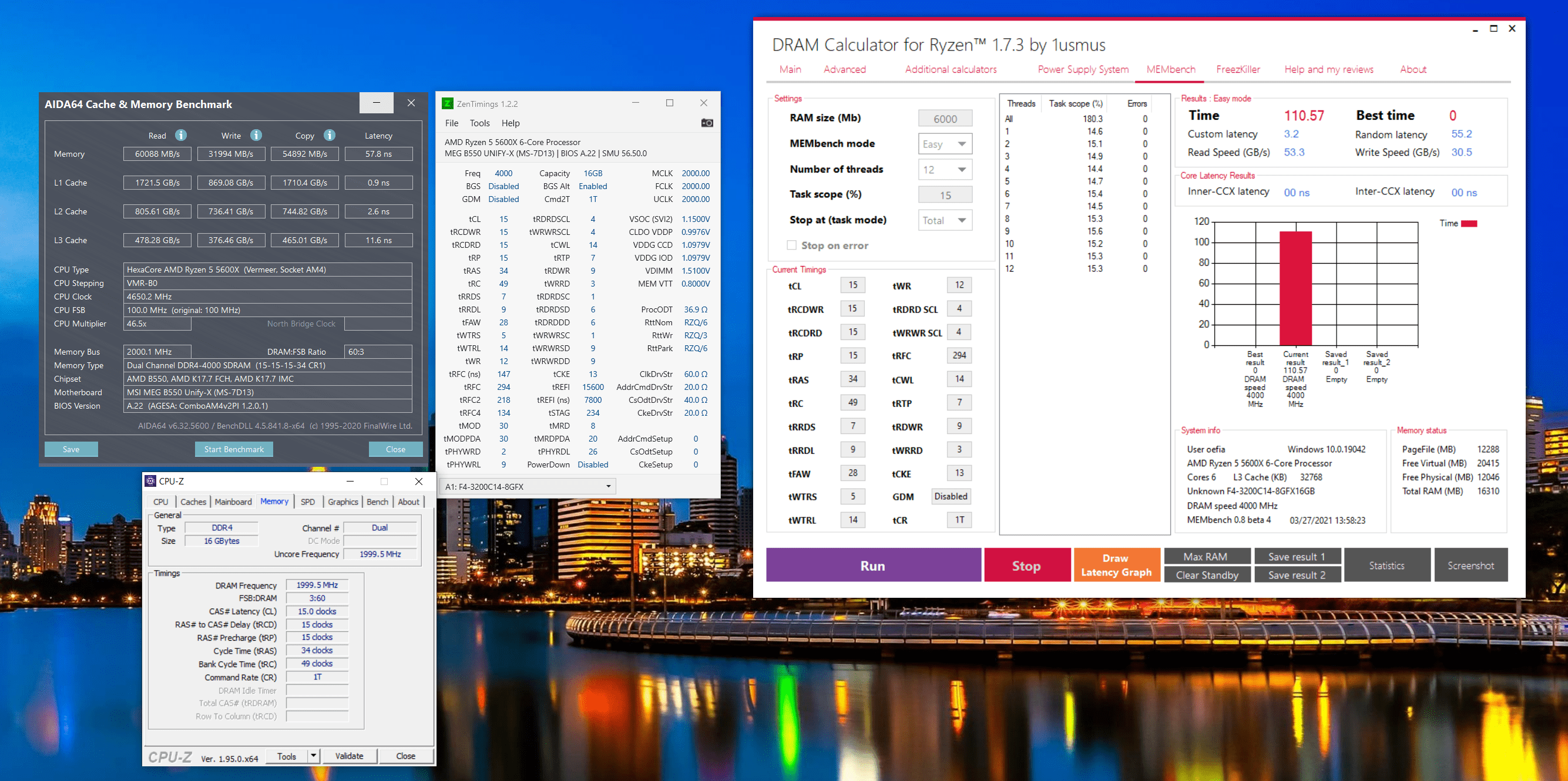Click the ZenTimings green app icon
This screenshot has width=1568, height=781.
point(448,103)
